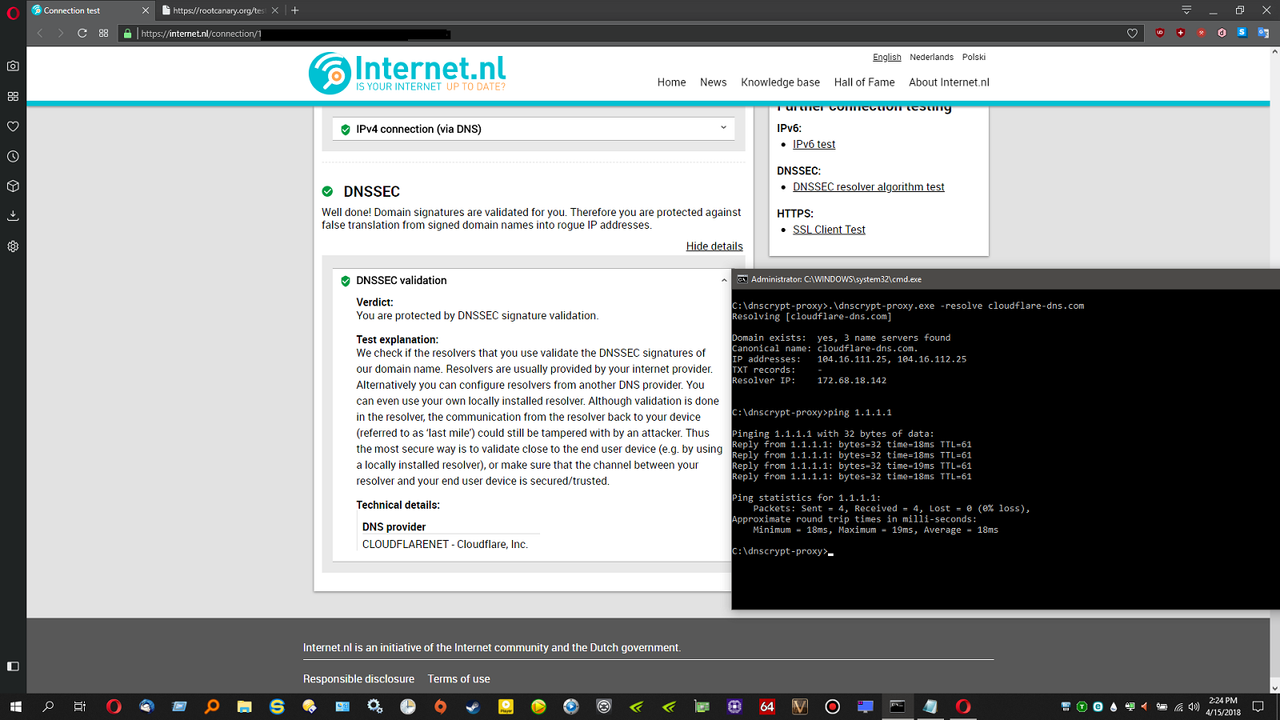
Task: Open Downloads from the sidebar
Action: pos(12,216)
